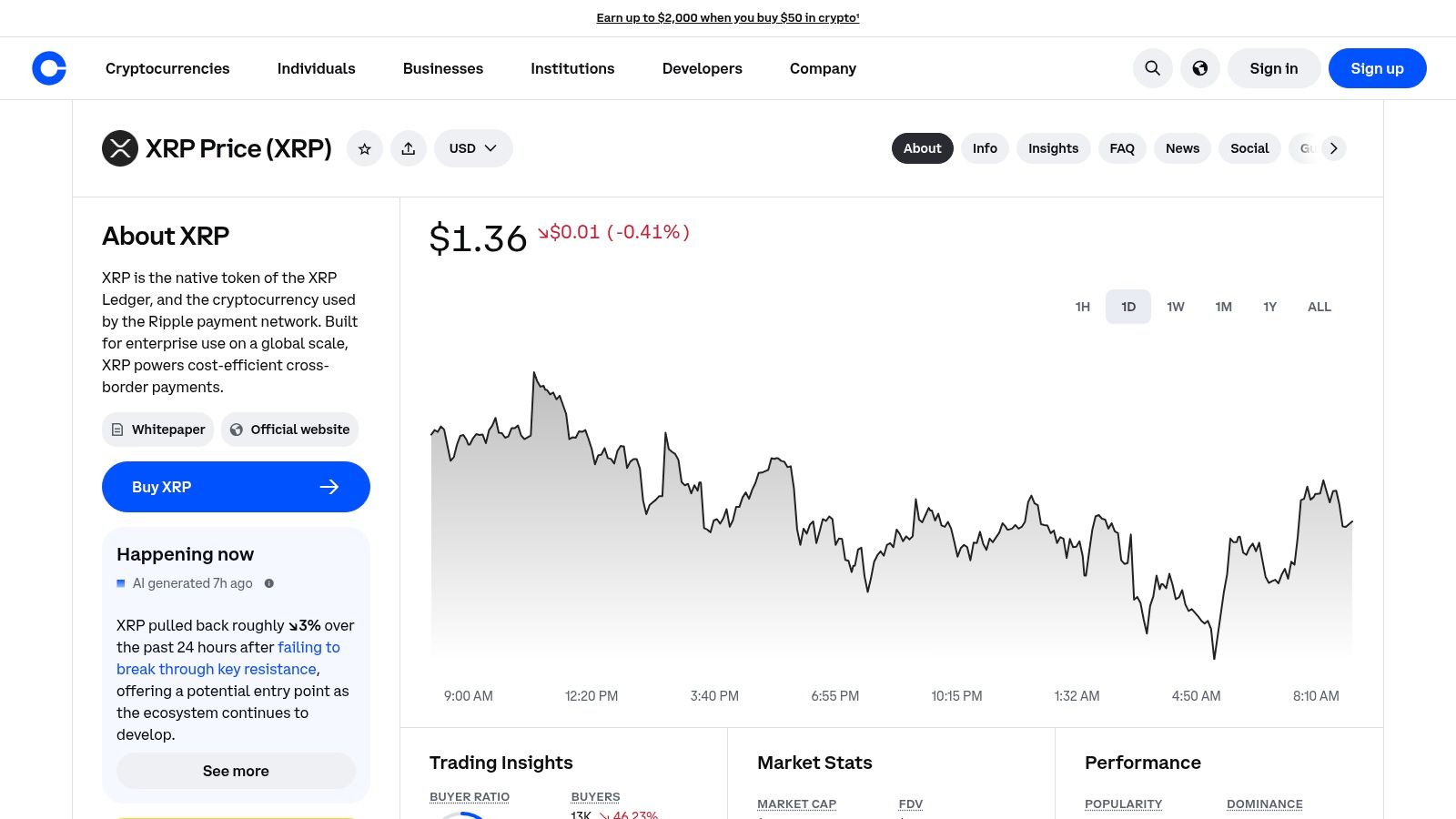Star XRP as a favorite

(x=365, y=148)
